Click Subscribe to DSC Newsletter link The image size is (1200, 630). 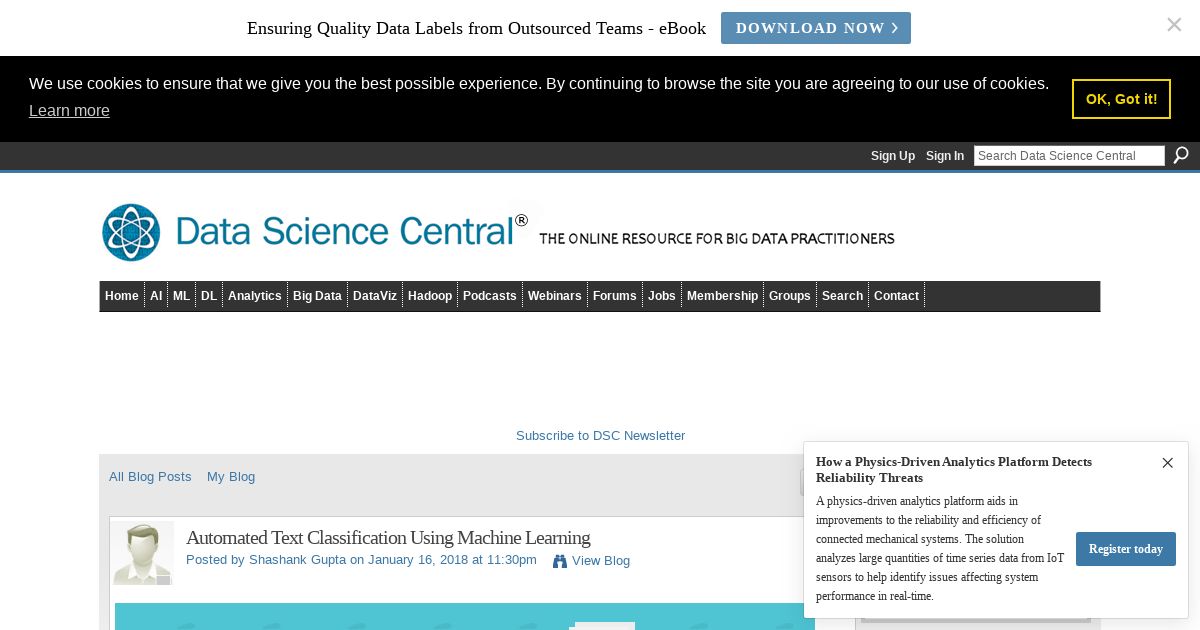coord(600,436)
